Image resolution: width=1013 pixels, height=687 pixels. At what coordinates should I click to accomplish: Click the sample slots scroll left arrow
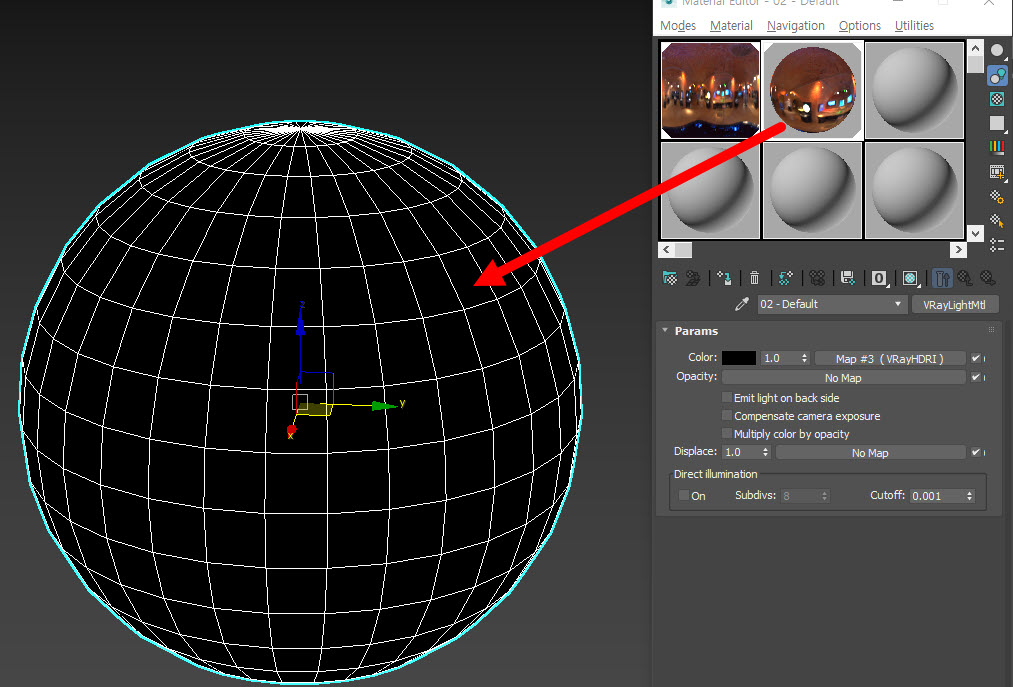point(666,249)
